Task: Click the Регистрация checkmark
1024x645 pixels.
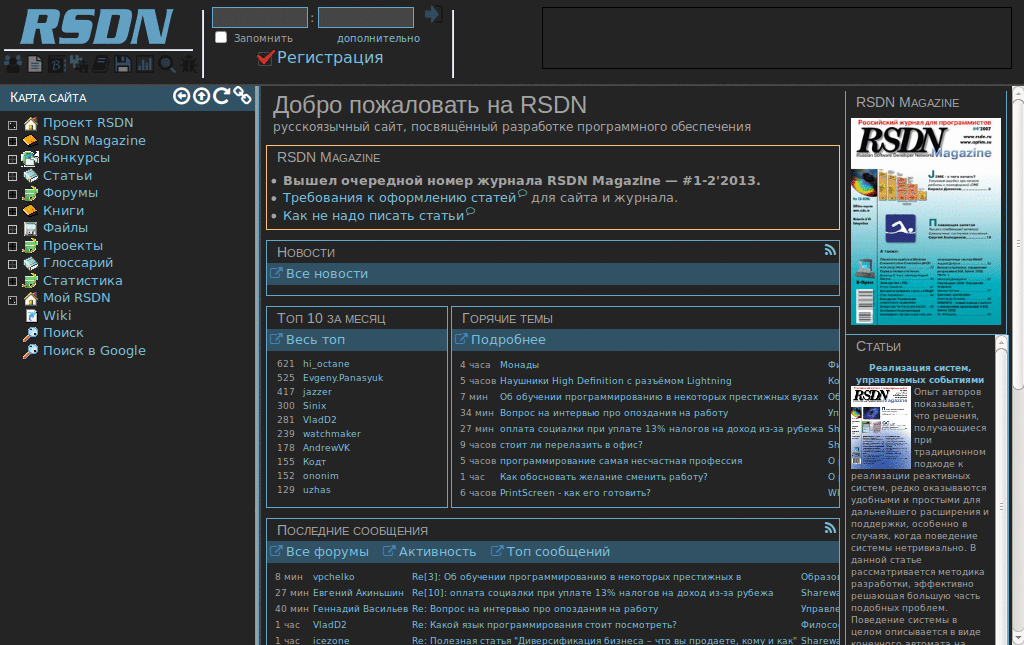Action: pos(265,57)
